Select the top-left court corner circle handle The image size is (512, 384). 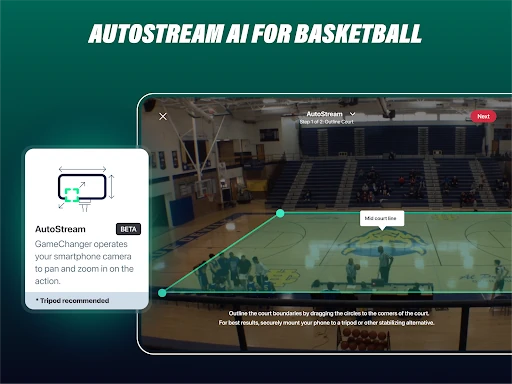(280, 213)
